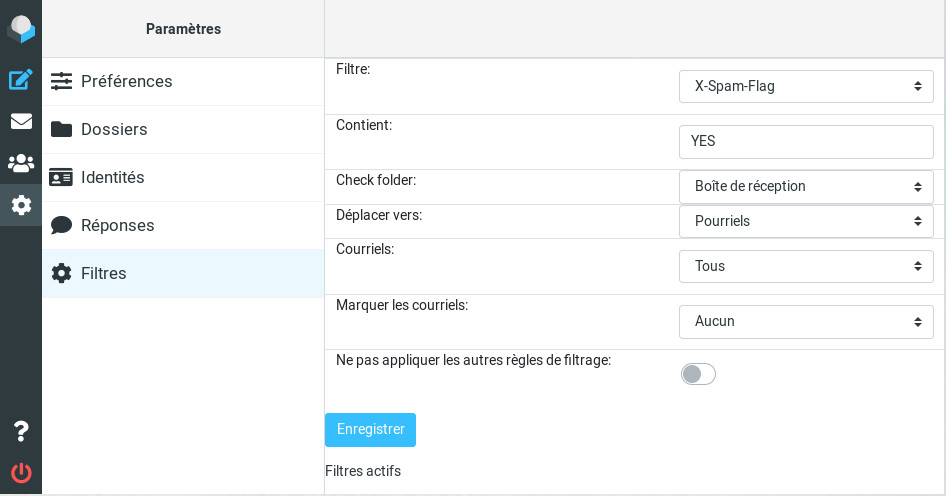Click the red logout power icon
This screenshot has width=946, height=496.
pos(21,472)
